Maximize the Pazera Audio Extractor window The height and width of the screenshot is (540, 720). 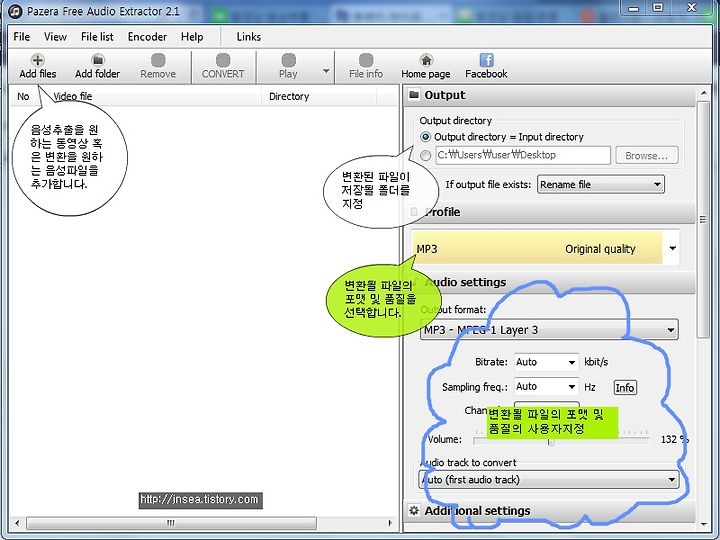(658, 8)
